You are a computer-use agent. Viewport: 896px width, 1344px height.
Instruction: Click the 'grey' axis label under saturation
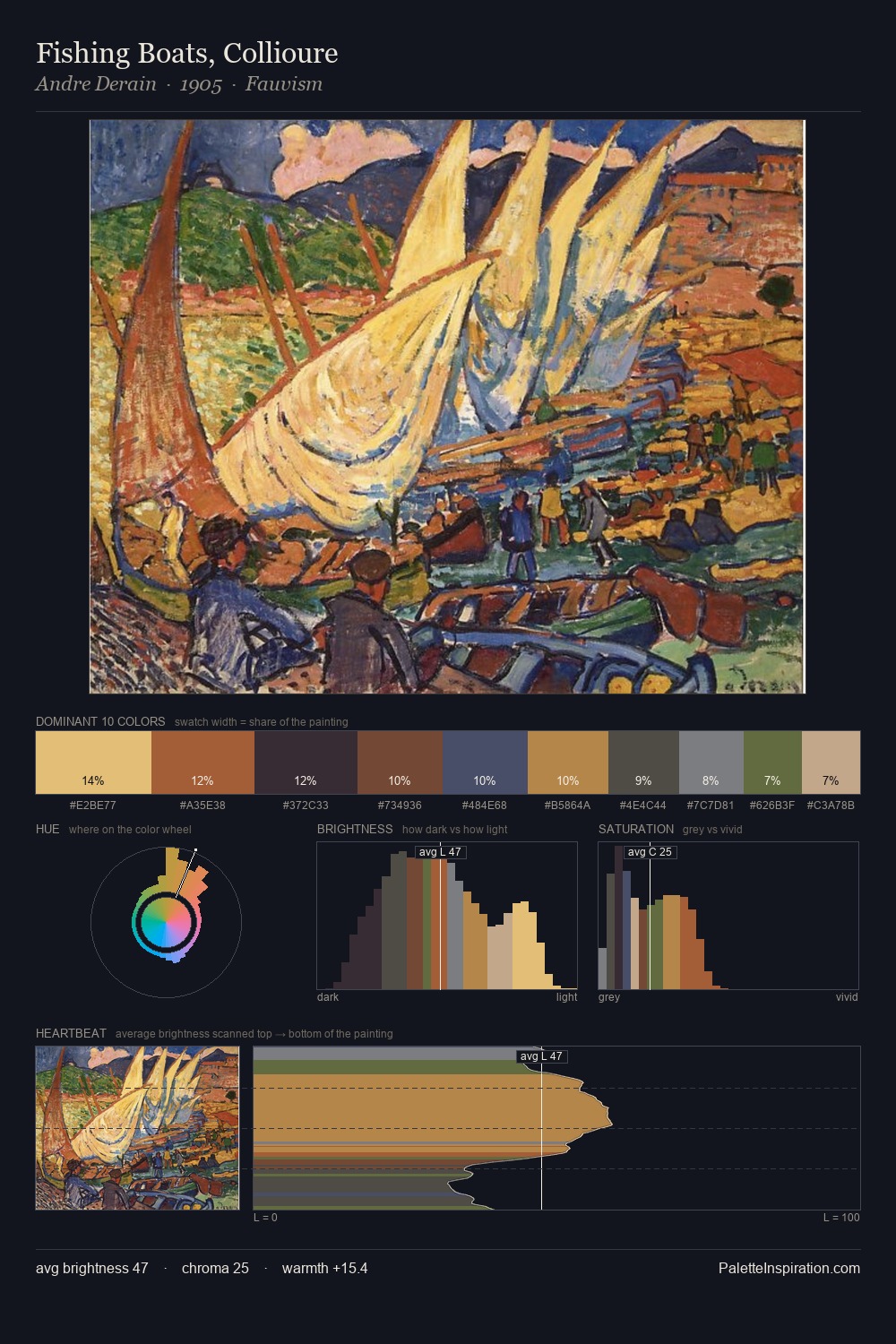coord(609,997)
